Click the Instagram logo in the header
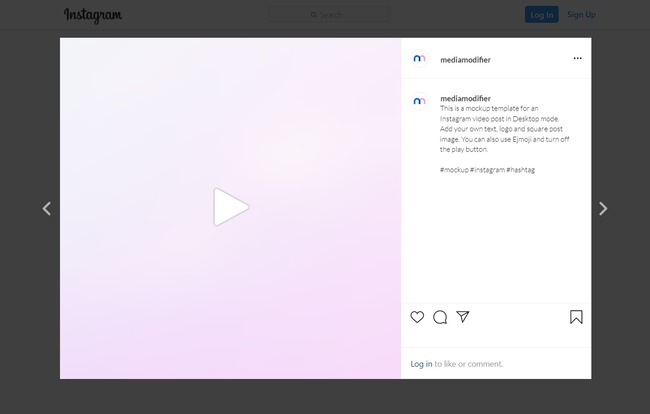 pyautogui.click(x=93, y=15)
